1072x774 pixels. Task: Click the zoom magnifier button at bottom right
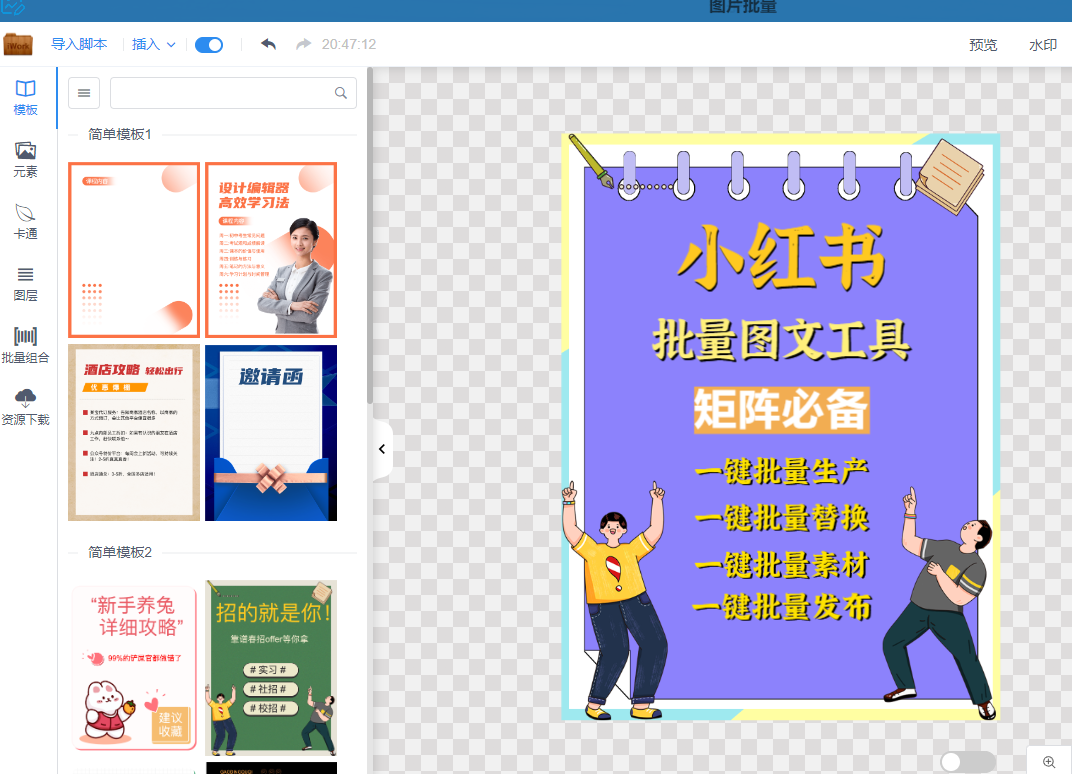point(1047,760)
